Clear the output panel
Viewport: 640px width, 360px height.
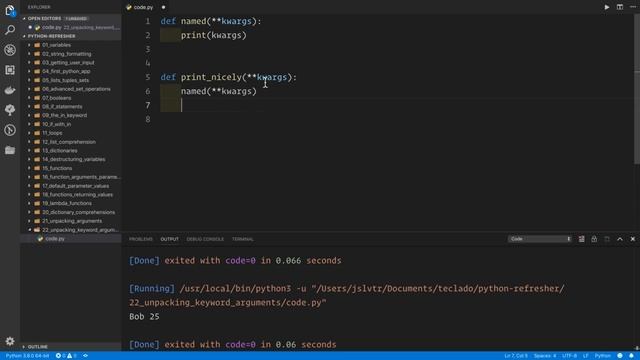581,239
